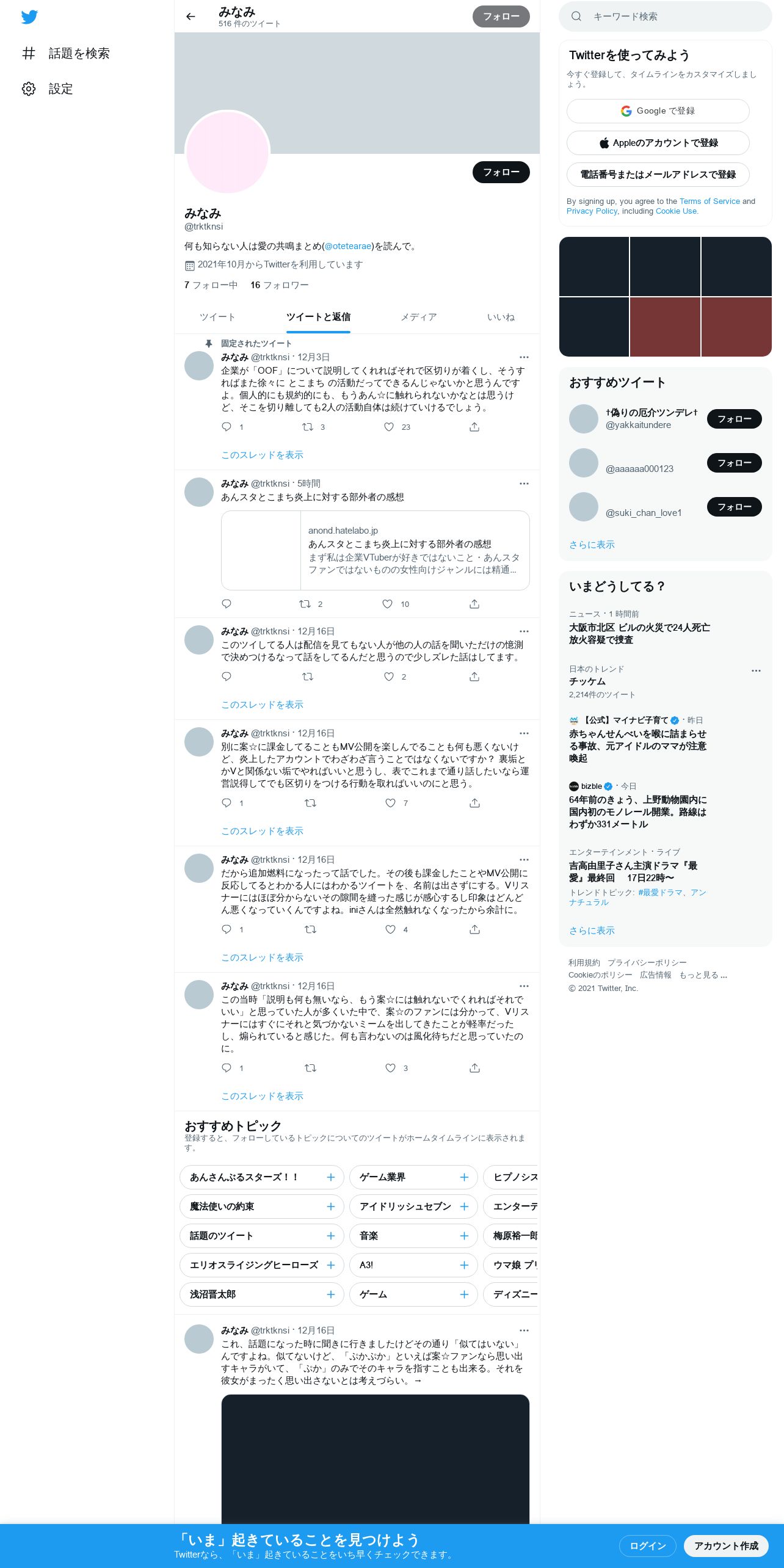Follow @yakkaitundere
Viewport: 784px width, 1568px height.
tap(734, 419)
